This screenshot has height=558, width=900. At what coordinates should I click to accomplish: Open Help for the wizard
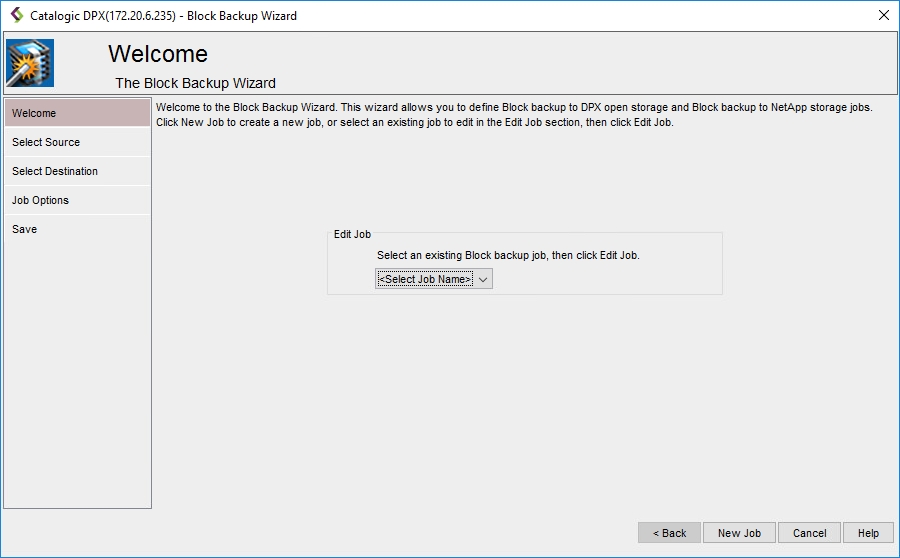[x=868, y=533]
